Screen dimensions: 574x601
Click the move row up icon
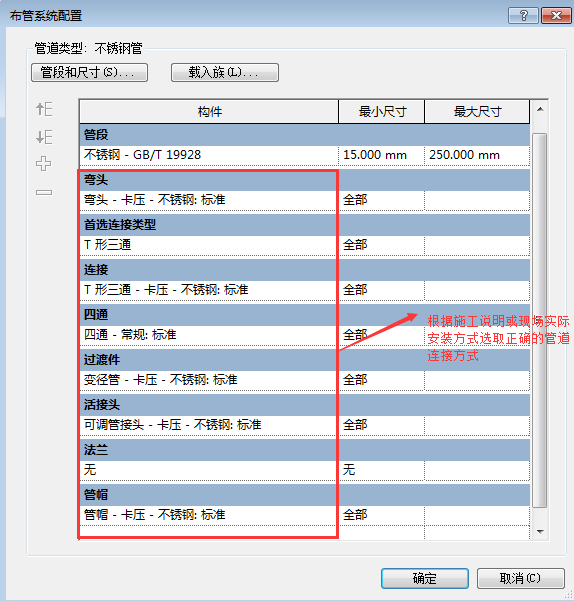[x=44, y=109]
